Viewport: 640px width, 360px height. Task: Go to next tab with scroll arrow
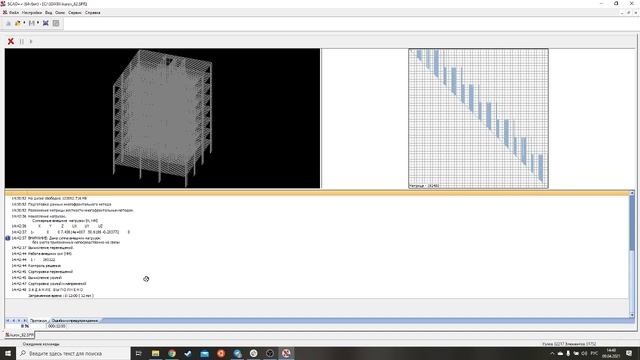[19, 321]
